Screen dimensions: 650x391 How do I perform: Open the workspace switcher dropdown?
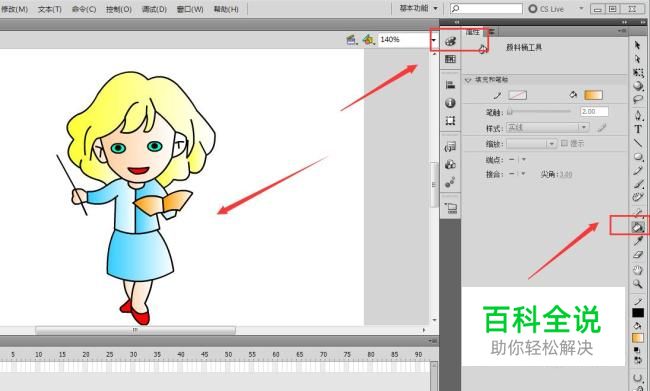tap(419, 8)
